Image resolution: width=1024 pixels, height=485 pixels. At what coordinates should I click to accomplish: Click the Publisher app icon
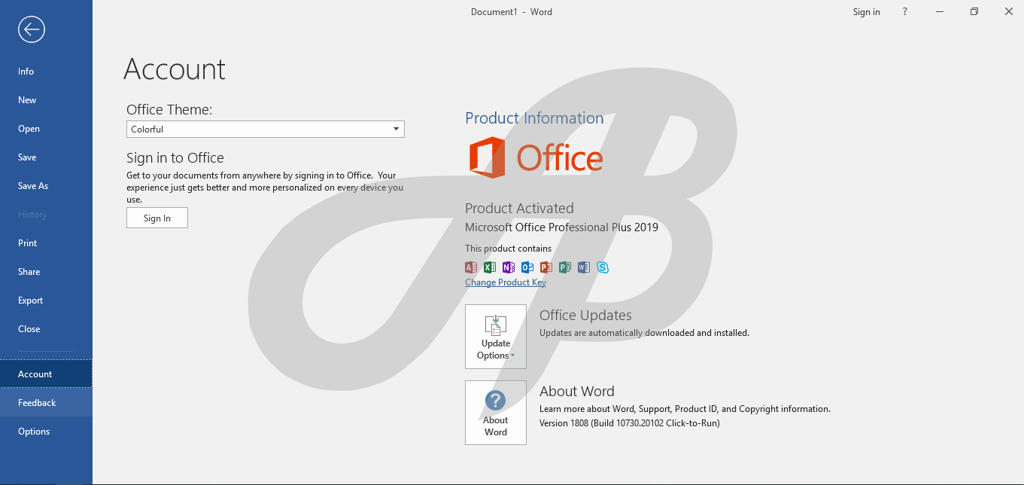coord(565,267)
